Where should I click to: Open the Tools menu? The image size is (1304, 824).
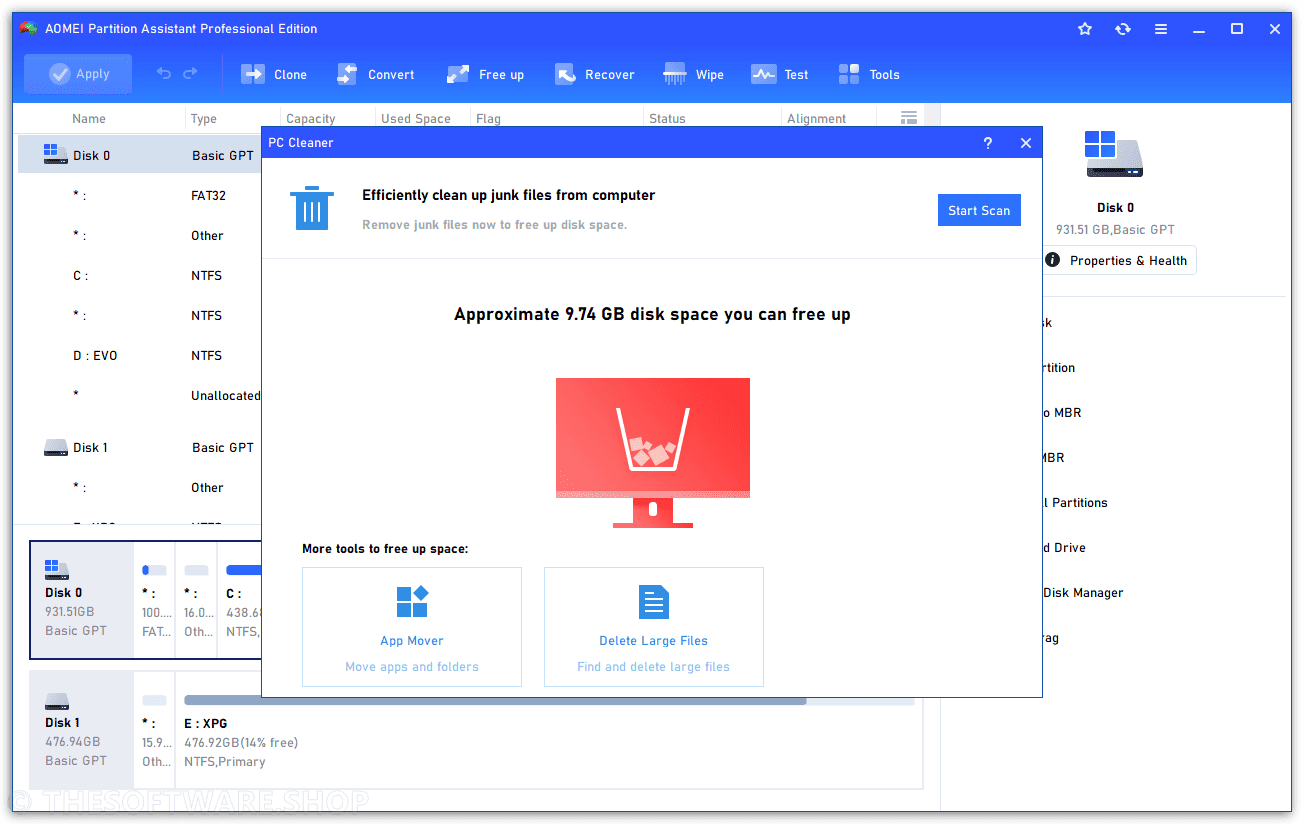tap(869, 74)
